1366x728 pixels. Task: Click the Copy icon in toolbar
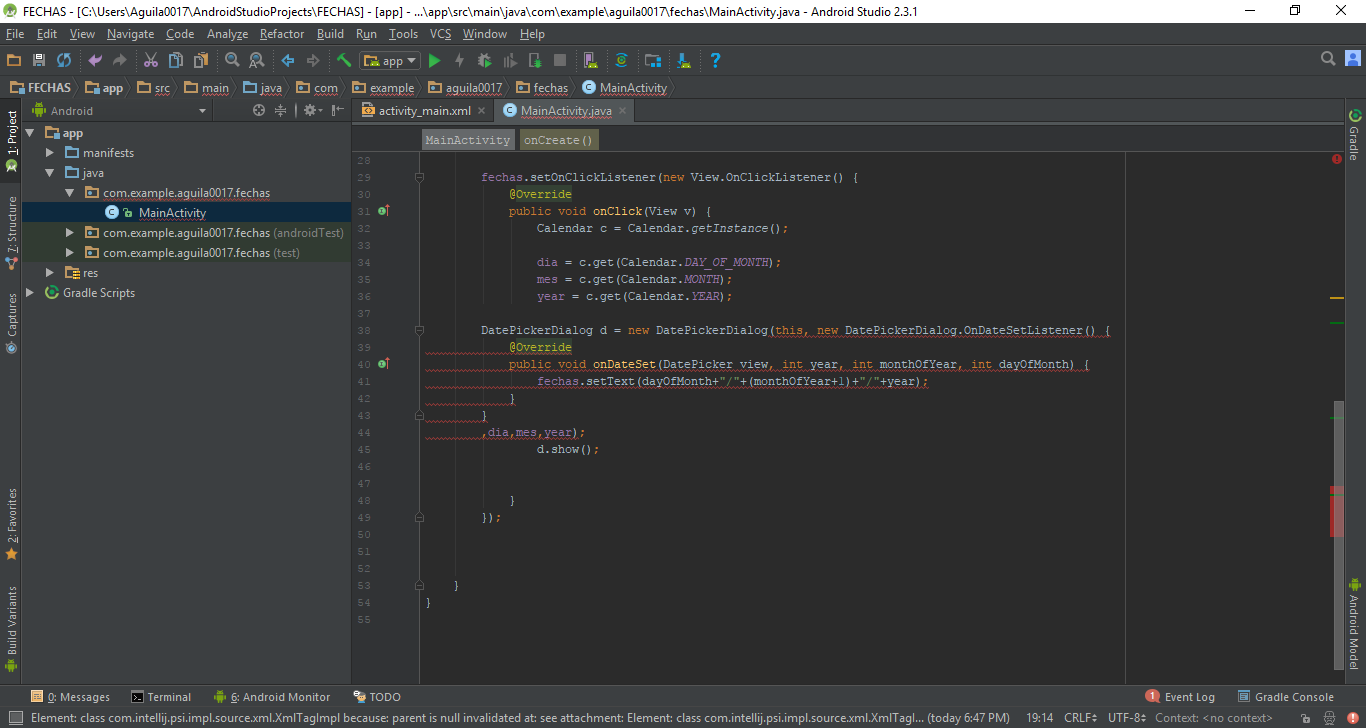pyautogui.click(x=176, y=61)
